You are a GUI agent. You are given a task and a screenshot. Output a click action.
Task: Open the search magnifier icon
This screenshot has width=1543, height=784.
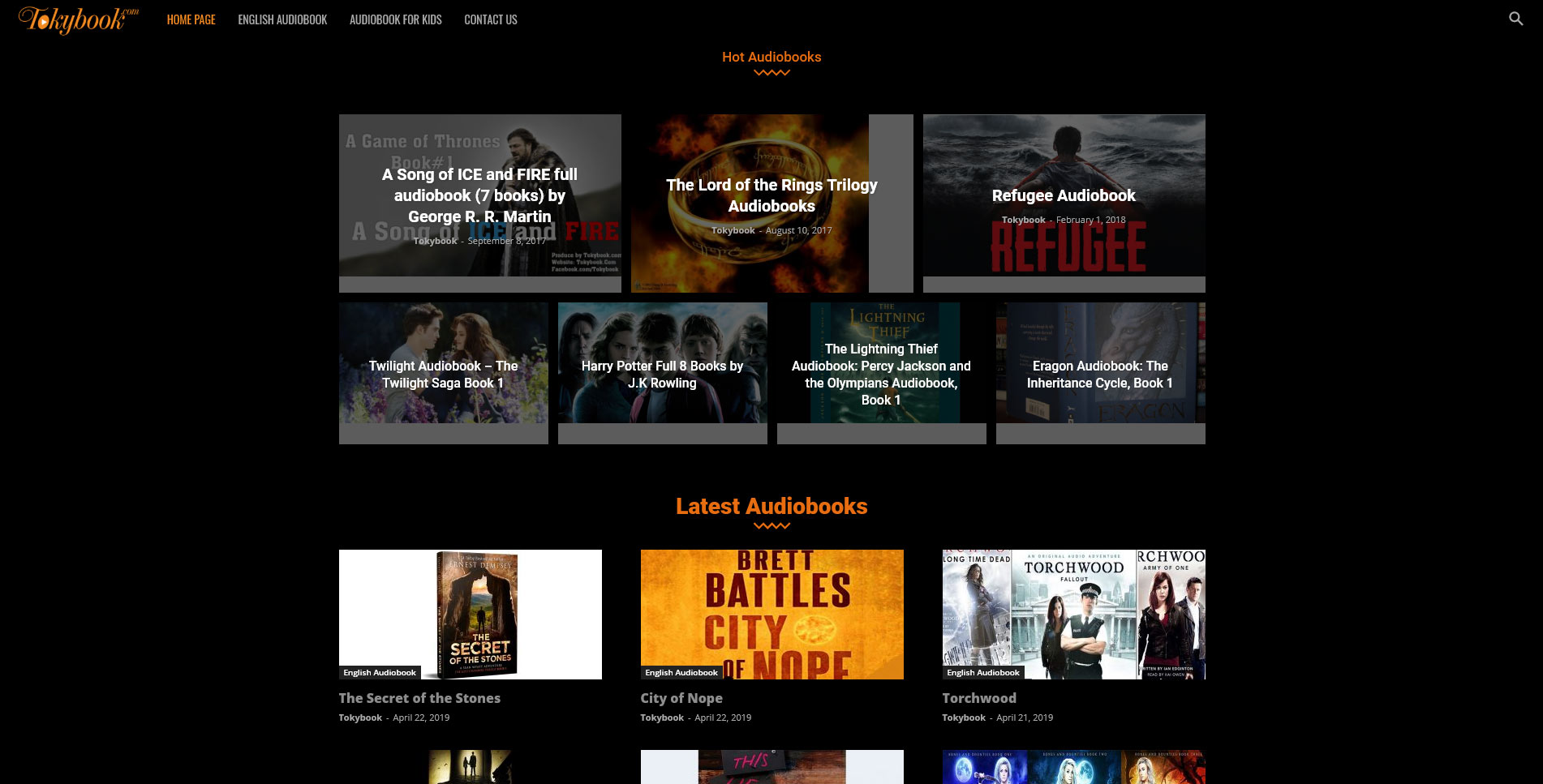pos(1515,19)
